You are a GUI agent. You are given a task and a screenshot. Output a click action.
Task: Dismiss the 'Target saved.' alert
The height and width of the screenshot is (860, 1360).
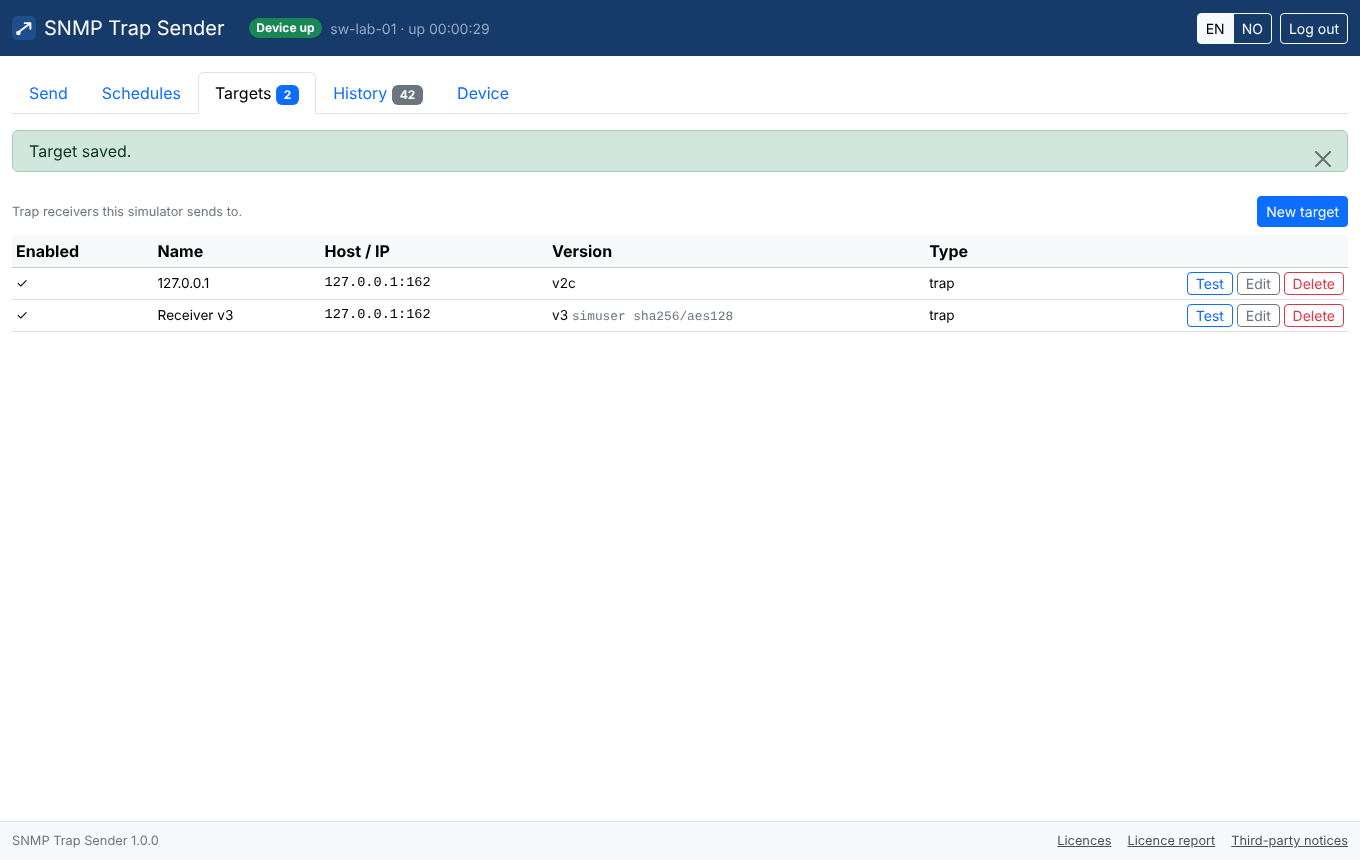(x=1322, y=159)
